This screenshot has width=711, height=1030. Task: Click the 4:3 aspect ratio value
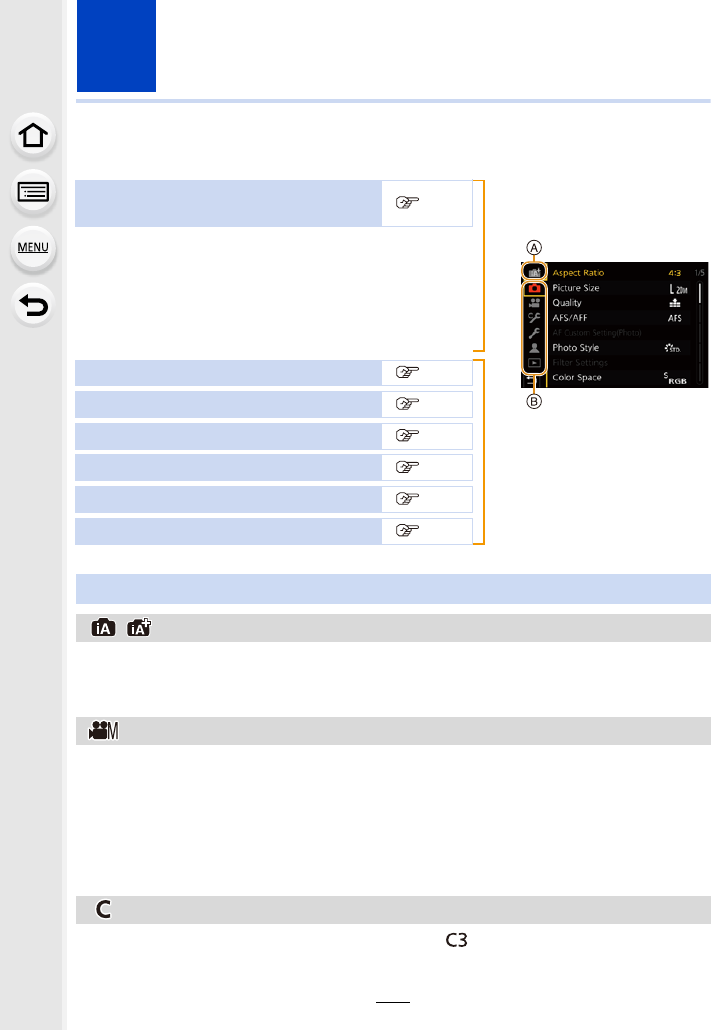[675, 273]
